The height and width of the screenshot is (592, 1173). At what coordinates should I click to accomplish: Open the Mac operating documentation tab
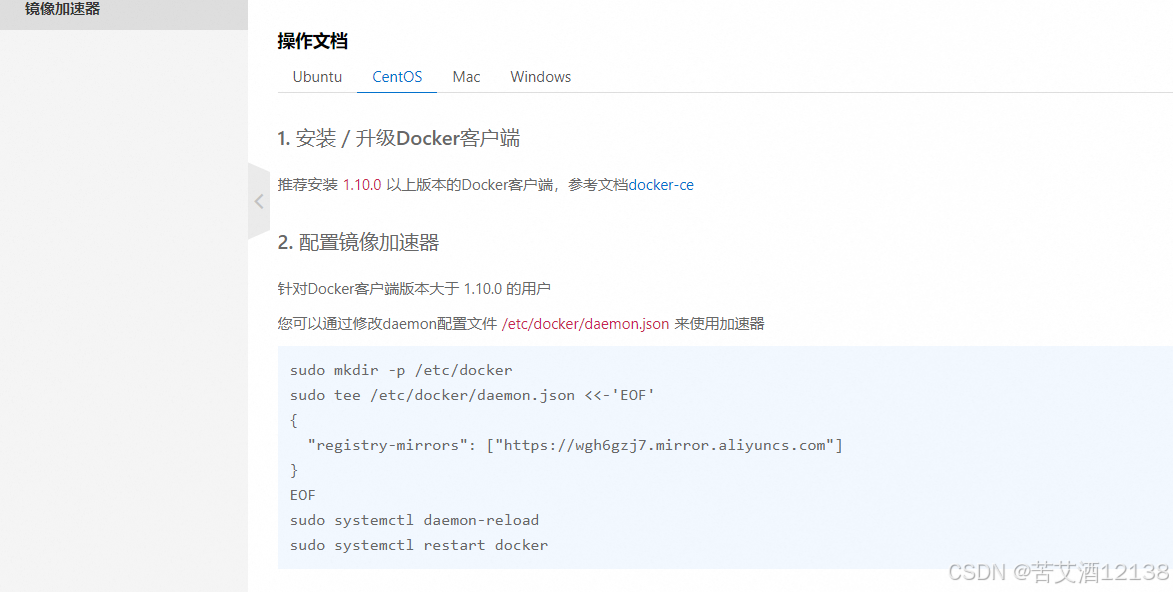click(x=466, y=76)
